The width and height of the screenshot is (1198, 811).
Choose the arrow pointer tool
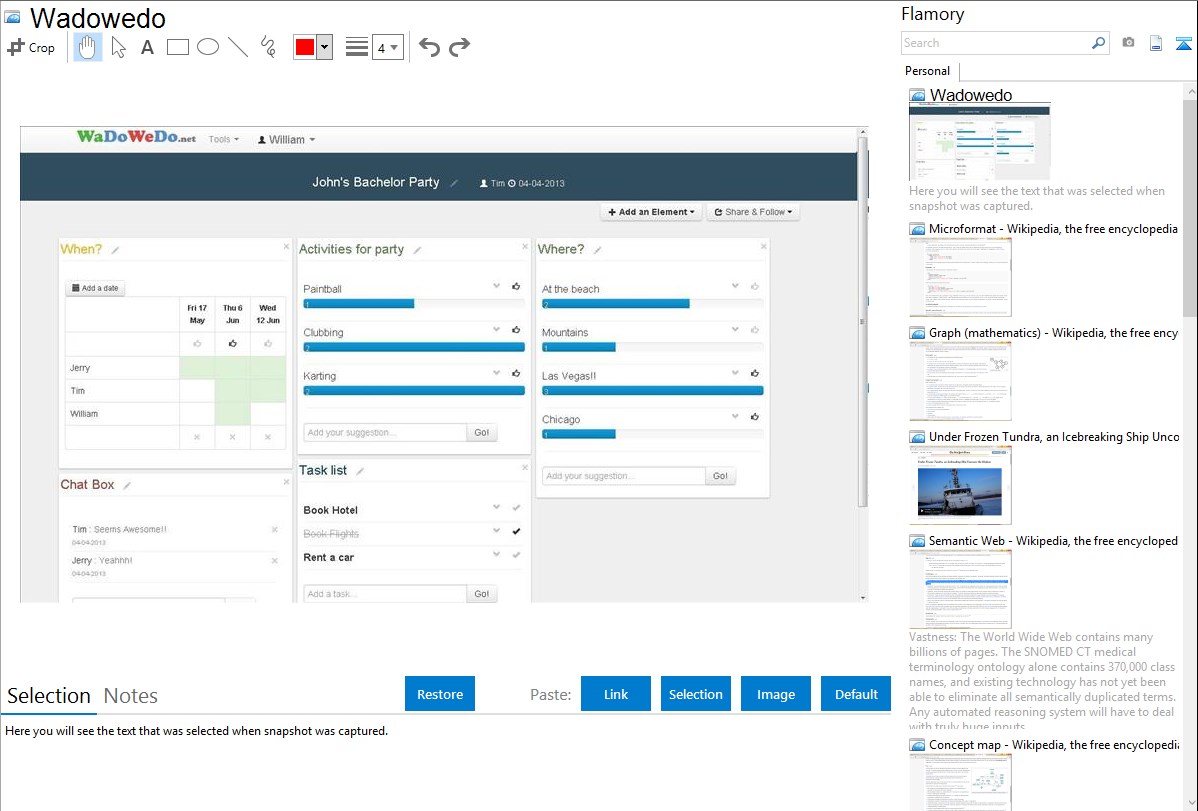(118, 47)
